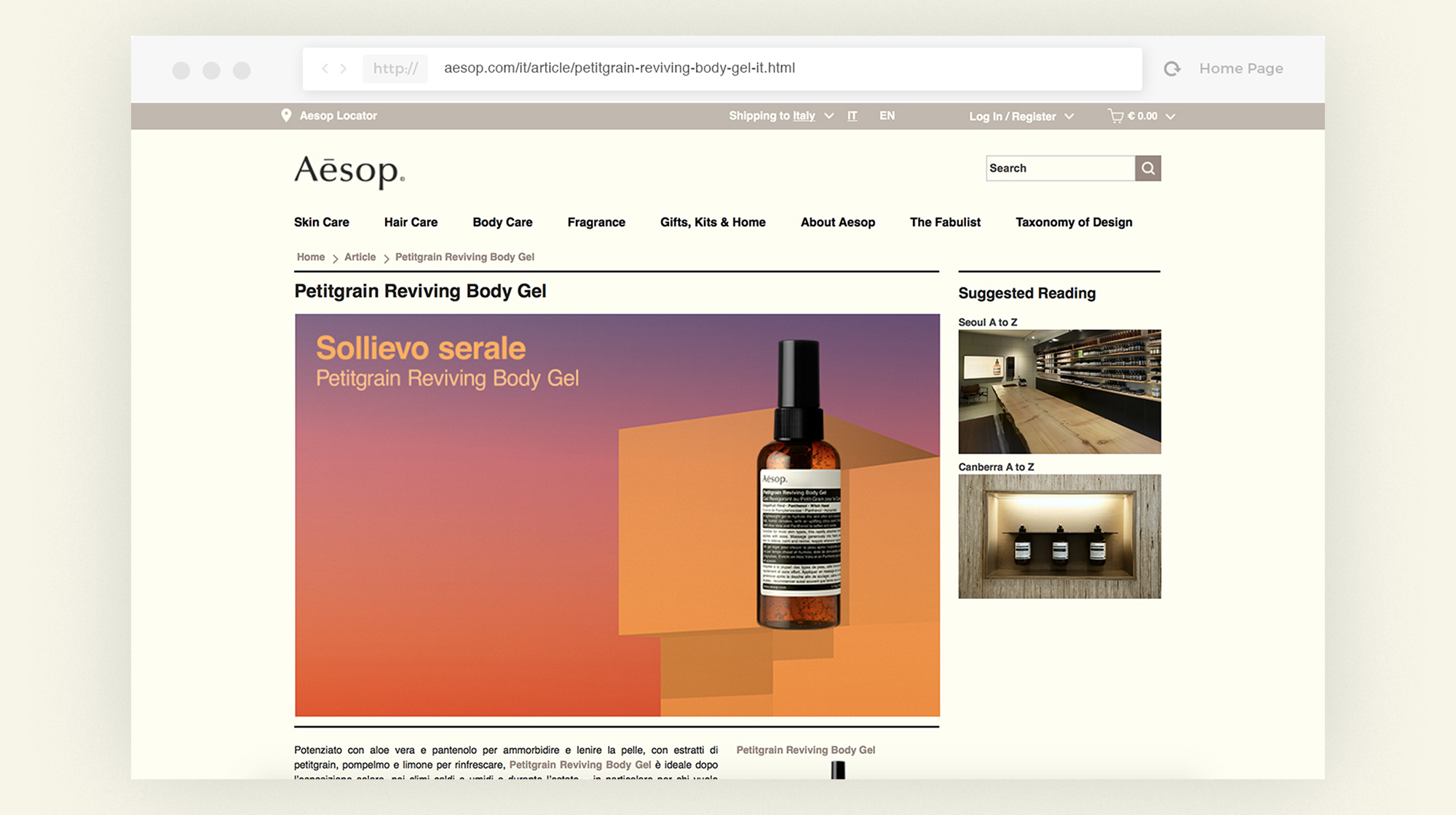Expand the Shipping to Italy dropdown

[x=829, y=116]
